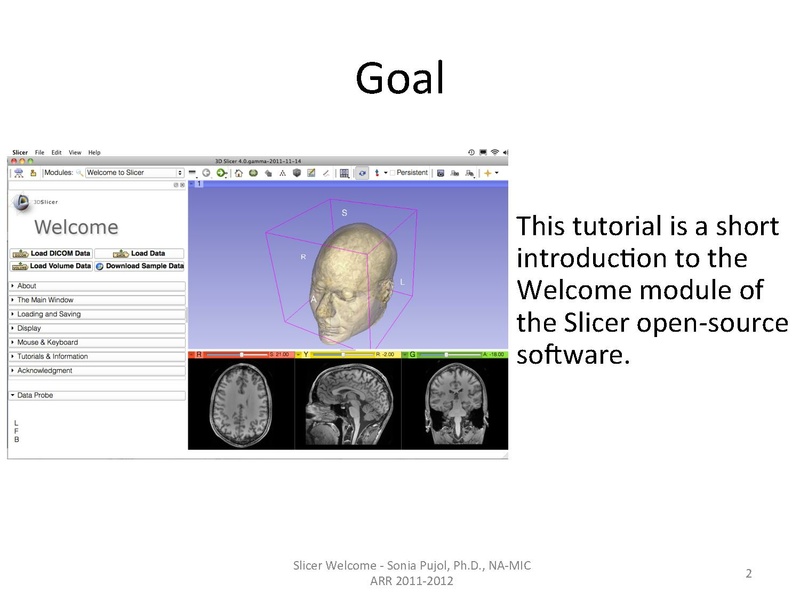Collapse the Data Probe section
Image resolution: width=800 pixels, height=600 pixels.
[97, 395]
